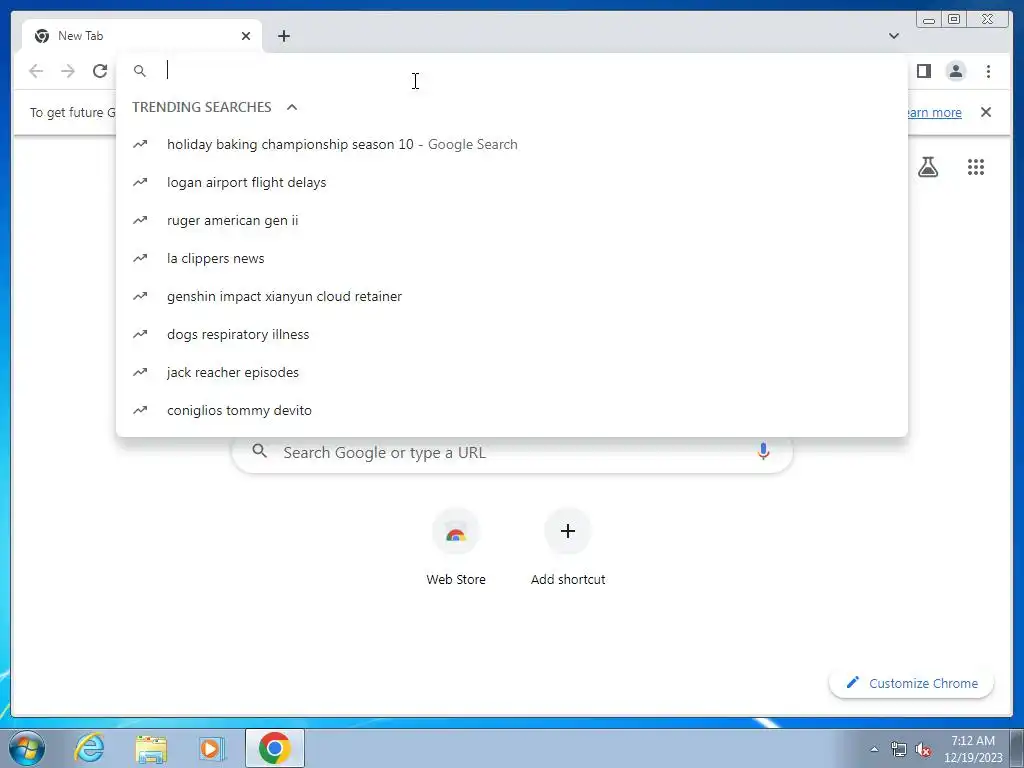Open the side panel icon
1024x768 pixels.
tap(923, 71)
